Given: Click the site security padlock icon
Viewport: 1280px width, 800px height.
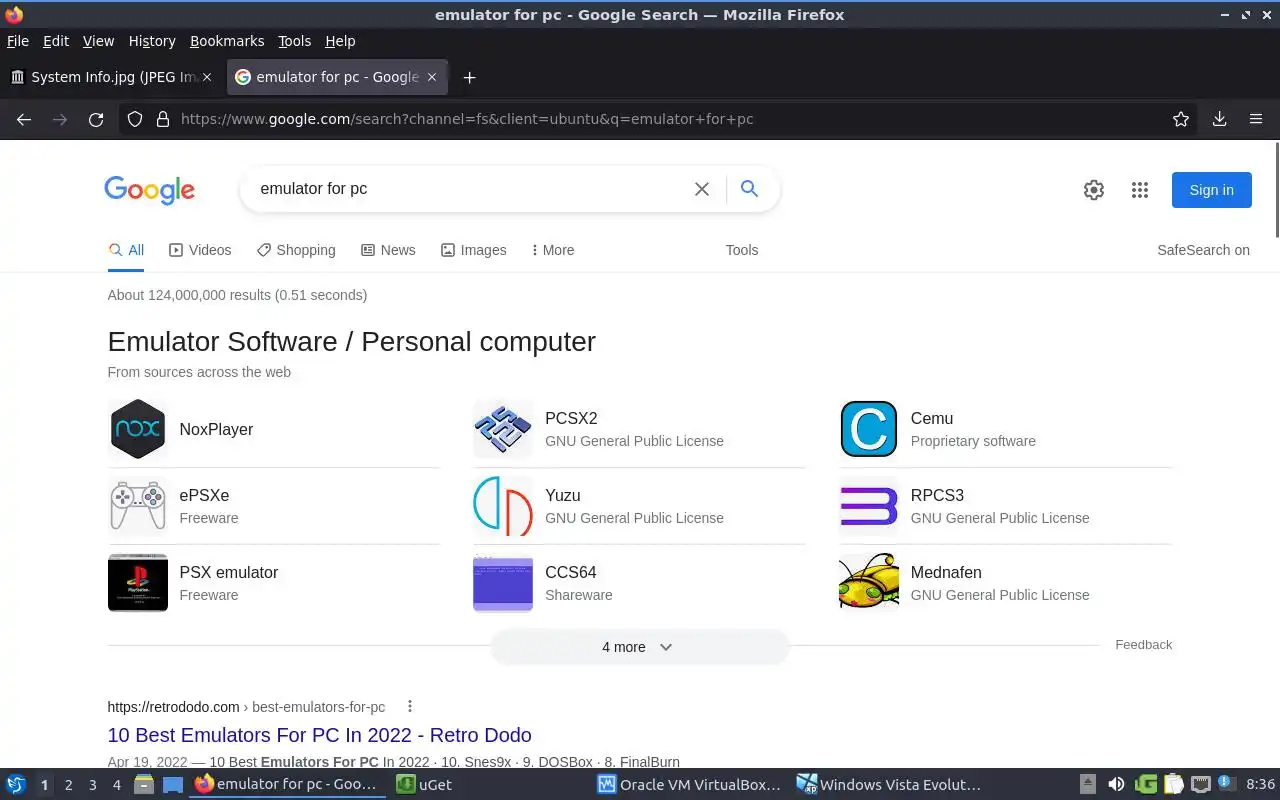Looking at the screenshot, I should (163, 119).
